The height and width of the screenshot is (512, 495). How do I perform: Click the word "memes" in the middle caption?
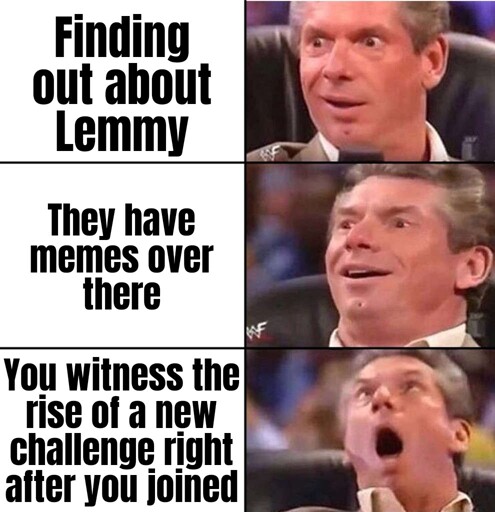click(x=84, y=258)
